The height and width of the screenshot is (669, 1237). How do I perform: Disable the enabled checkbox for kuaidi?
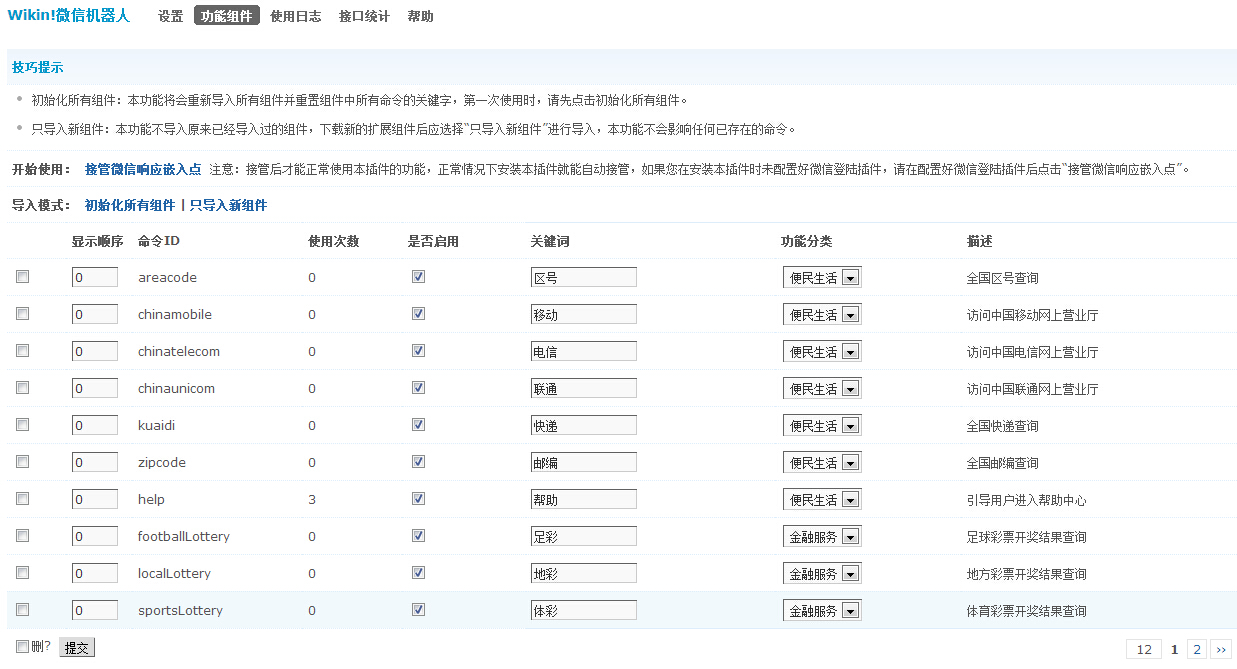[418, 425]
